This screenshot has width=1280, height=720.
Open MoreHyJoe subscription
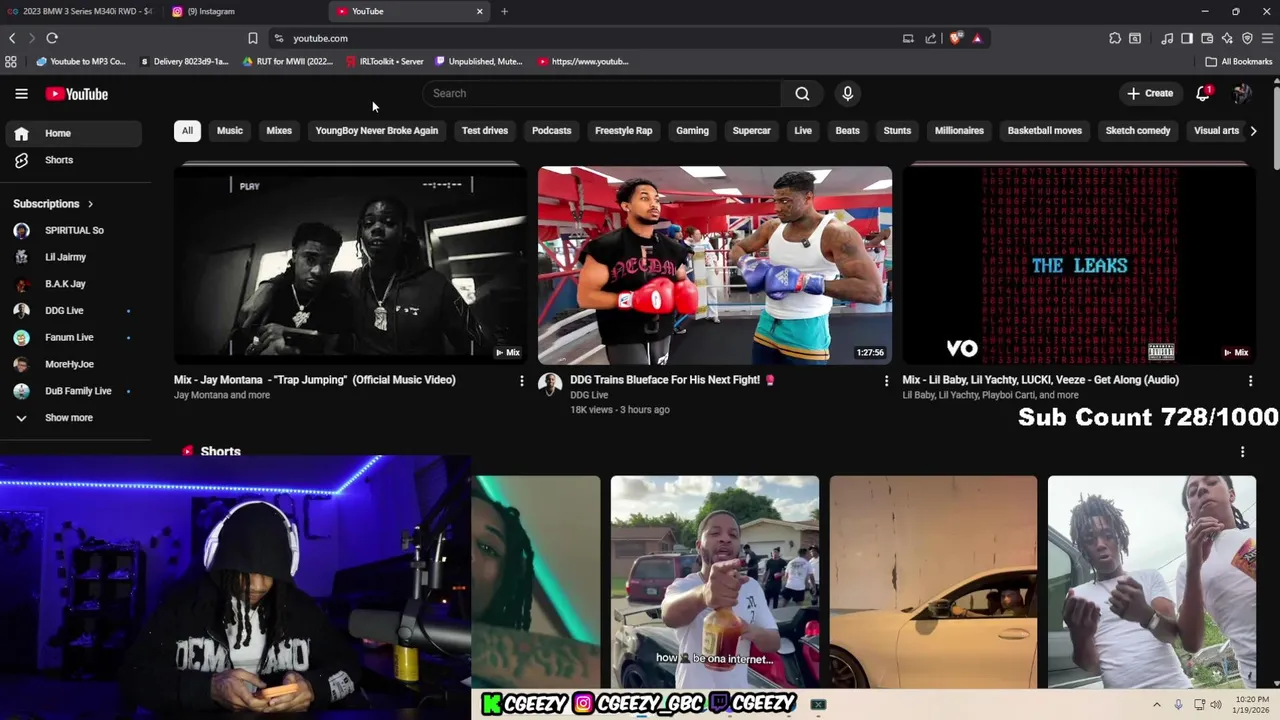pyautogui.click(x=73, y=364)
